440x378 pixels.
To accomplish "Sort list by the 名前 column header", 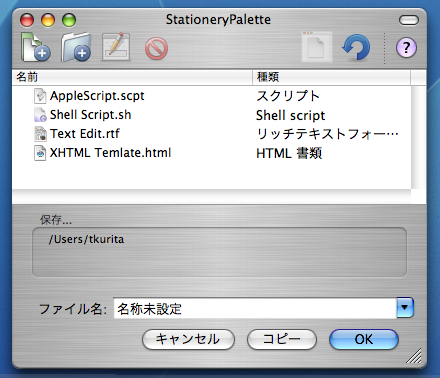I will 132,77.
